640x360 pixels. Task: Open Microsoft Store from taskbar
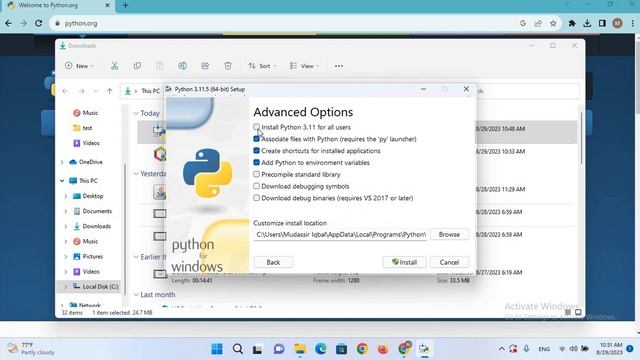[342, 349]
